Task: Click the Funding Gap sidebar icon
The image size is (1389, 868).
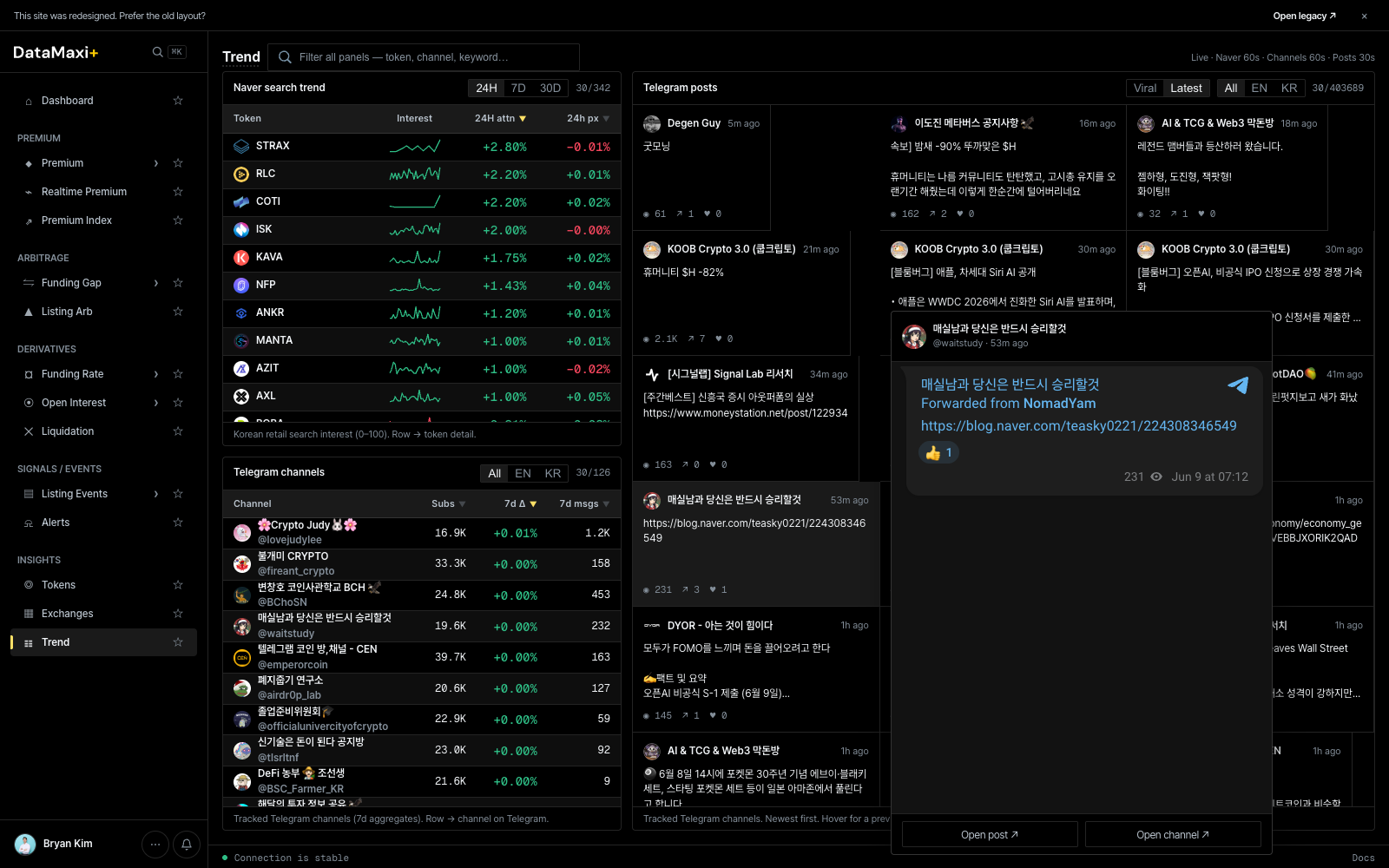Action: [x=29, y=283]
